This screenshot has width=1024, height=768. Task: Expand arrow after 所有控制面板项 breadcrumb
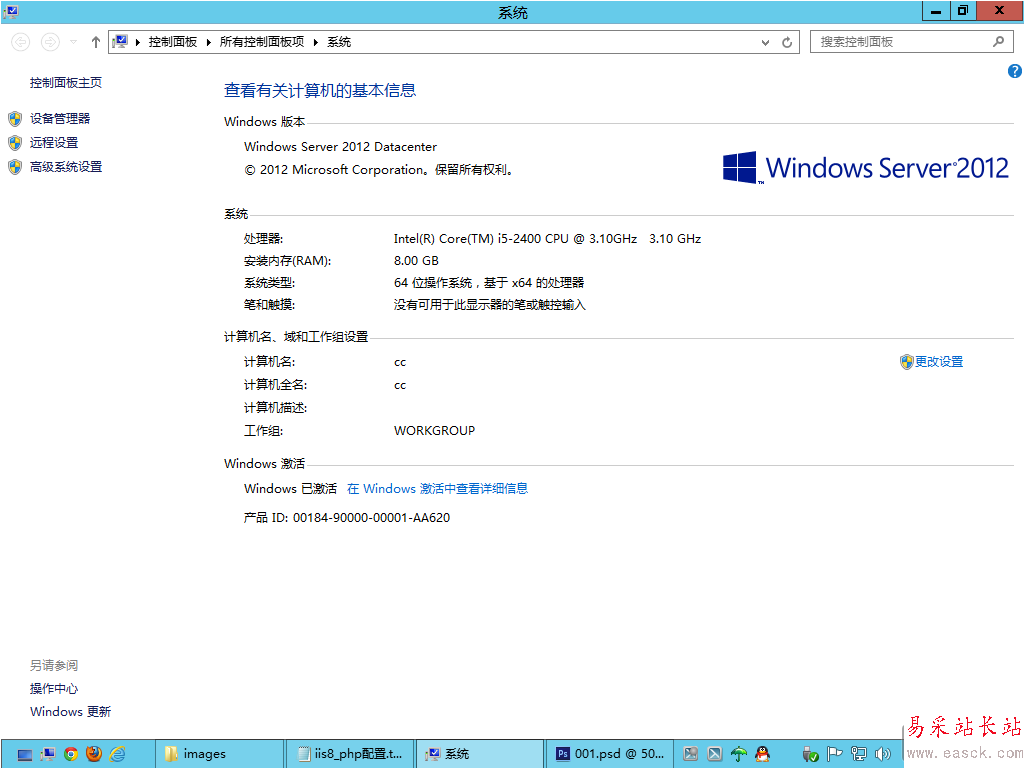315,42
